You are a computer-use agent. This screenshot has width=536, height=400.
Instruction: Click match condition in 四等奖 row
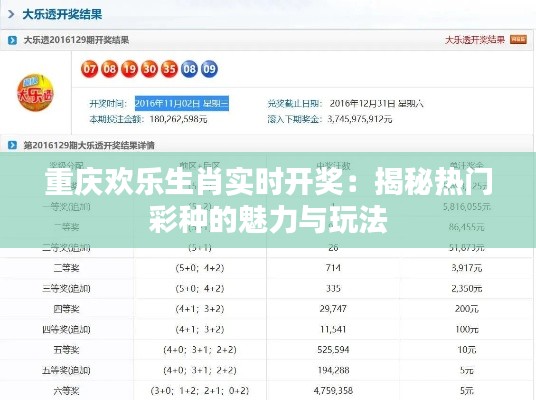(x=200, y=309)
